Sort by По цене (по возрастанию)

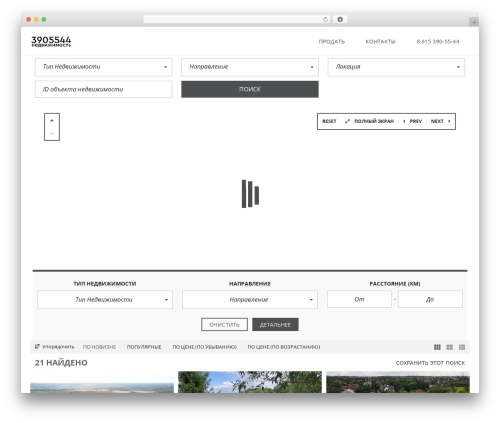(284, 347)
